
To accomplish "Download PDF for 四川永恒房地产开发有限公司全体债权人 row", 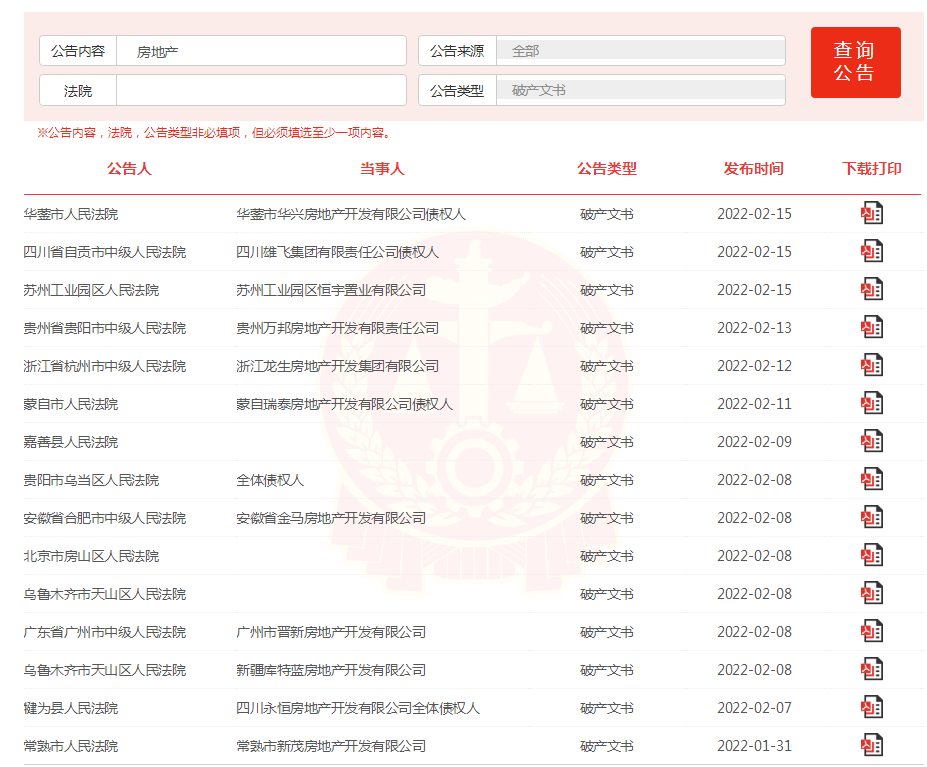I will pos(871,707).
